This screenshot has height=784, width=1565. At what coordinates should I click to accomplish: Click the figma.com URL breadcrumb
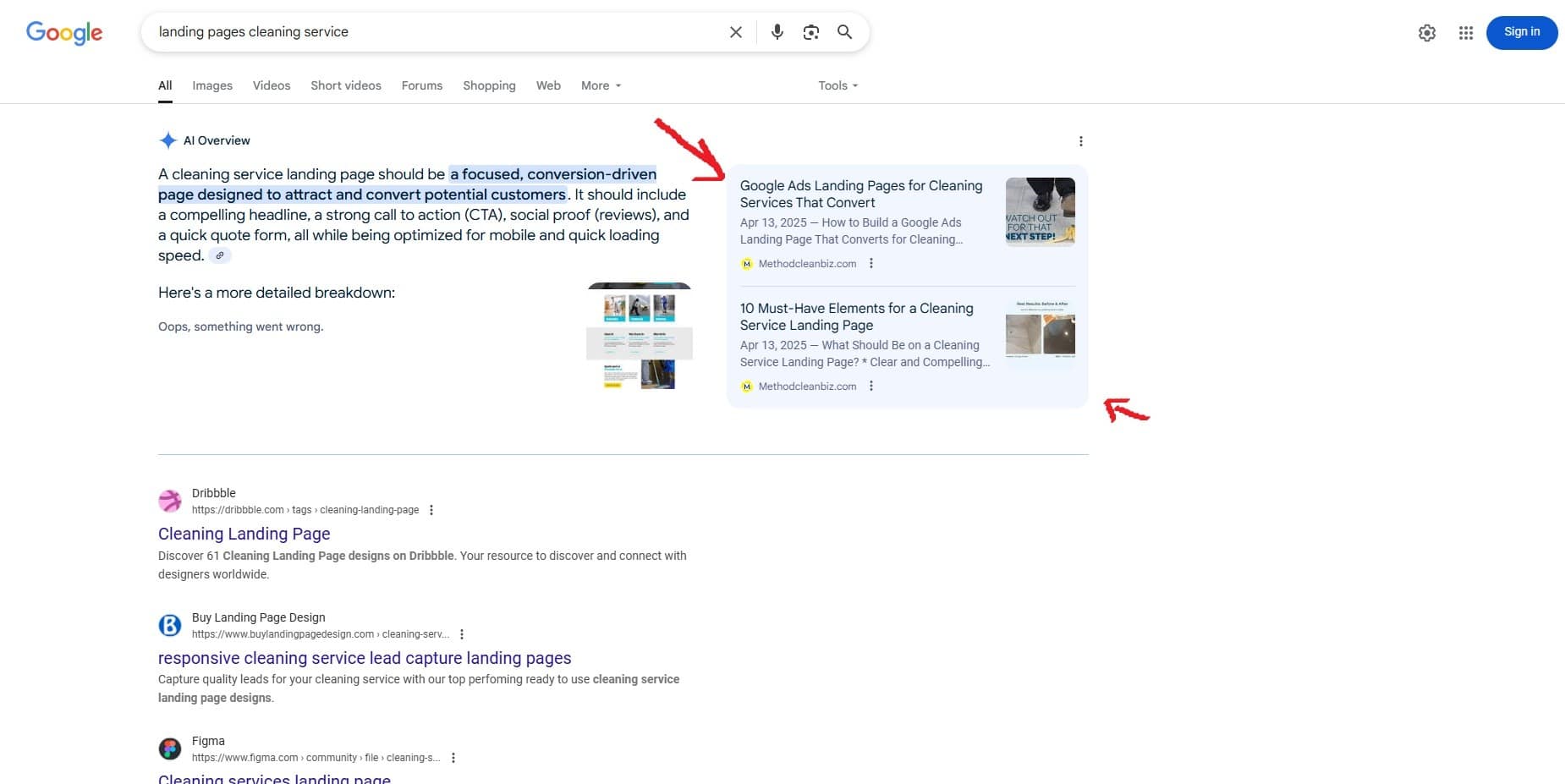coord(316,758)
